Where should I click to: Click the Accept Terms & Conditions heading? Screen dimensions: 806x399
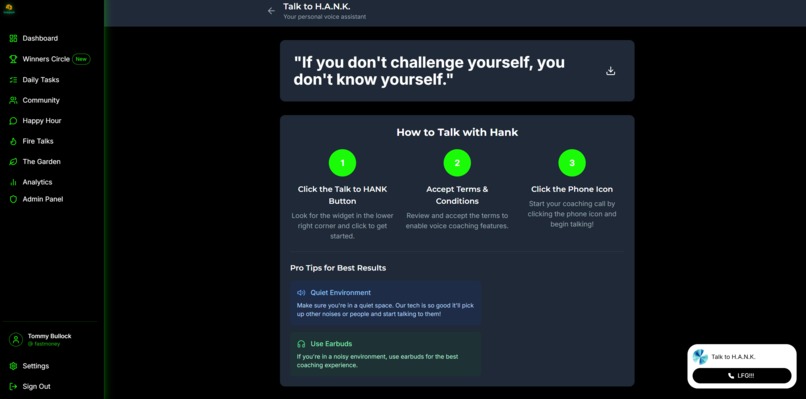tap(457, 195)
